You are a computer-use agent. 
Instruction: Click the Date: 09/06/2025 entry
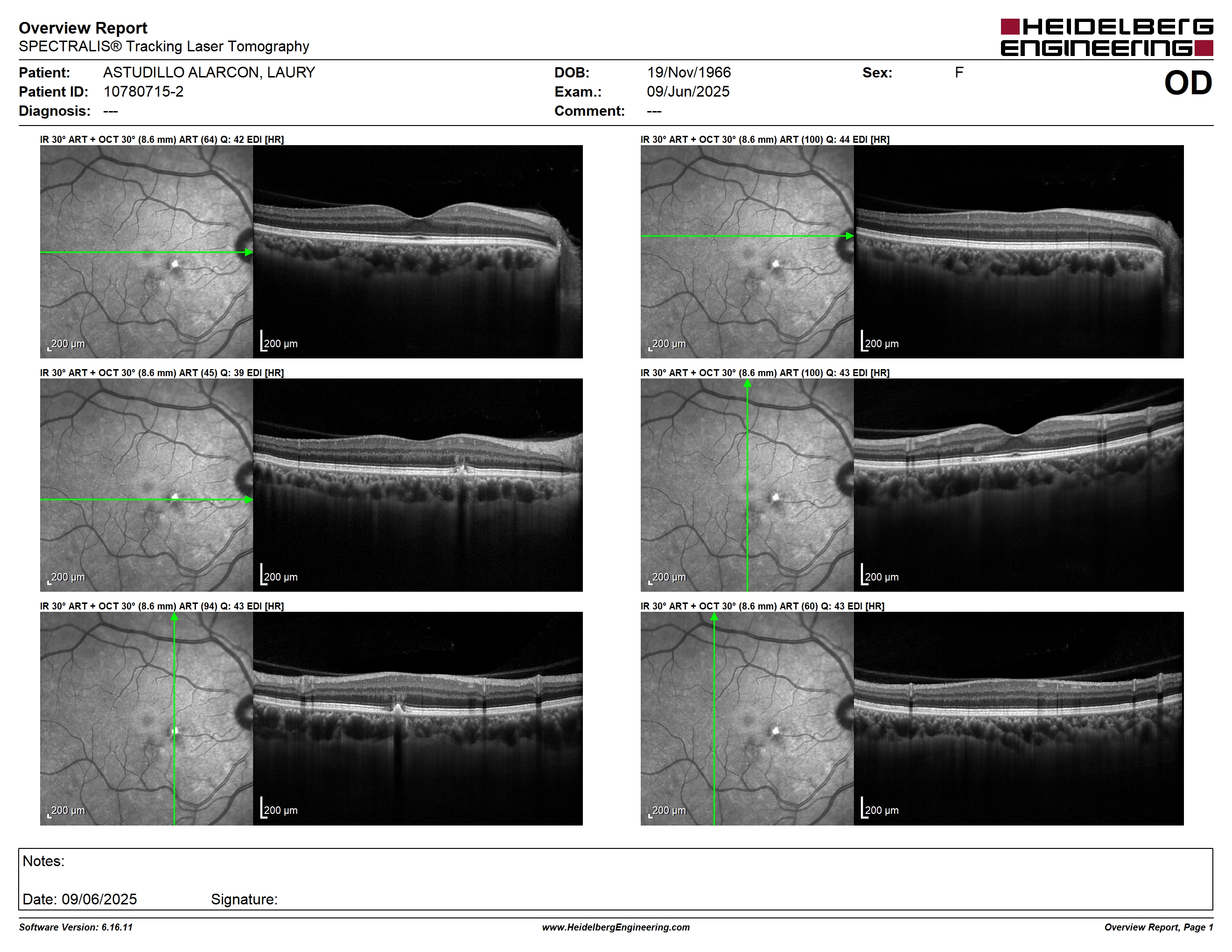point(79,899)
